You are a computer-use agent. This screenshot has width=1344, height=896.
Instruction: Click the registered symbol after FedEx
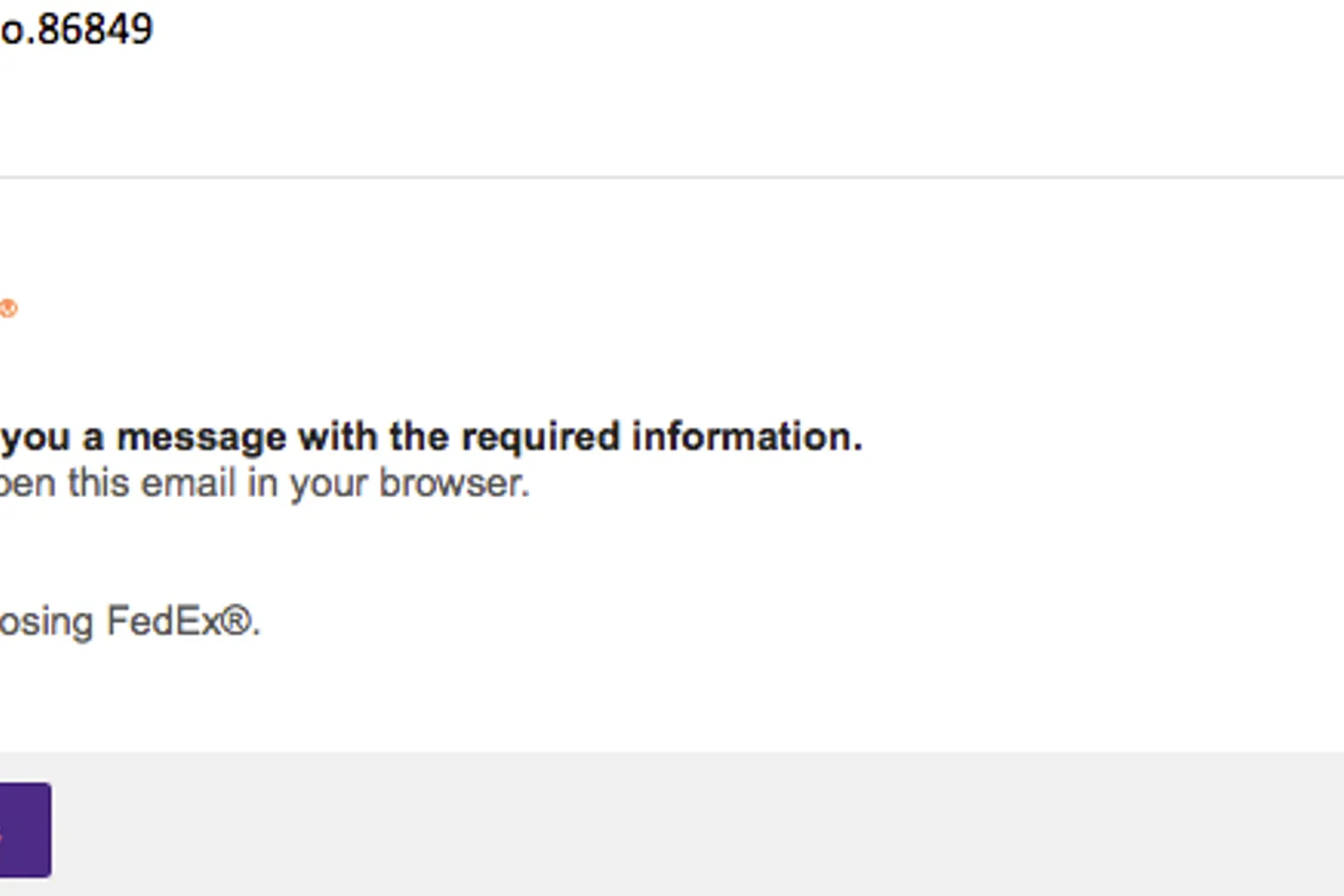click(x=236, y=622)
